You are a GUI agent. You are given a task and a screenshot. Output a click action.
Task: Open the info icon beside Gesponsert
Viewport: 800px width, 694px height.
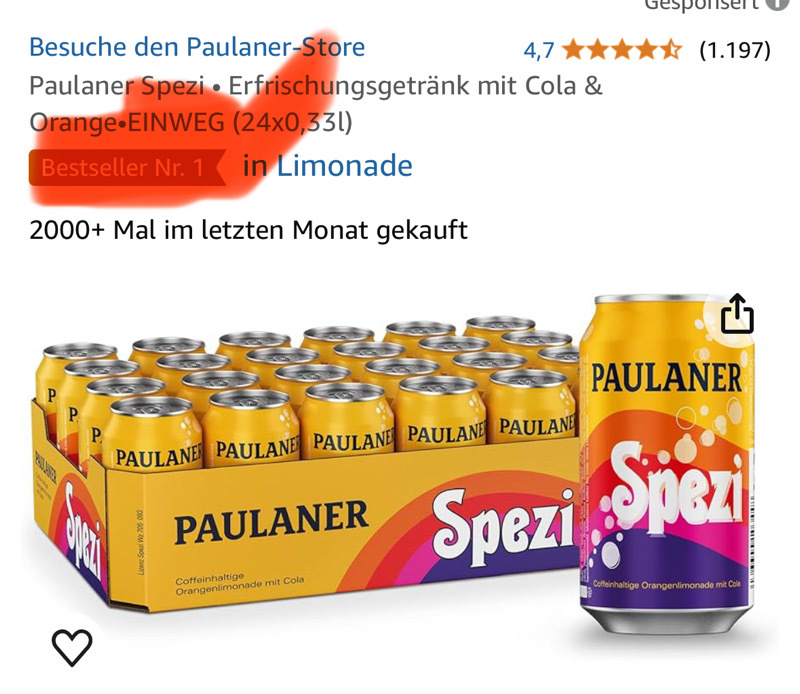point(779,4)
